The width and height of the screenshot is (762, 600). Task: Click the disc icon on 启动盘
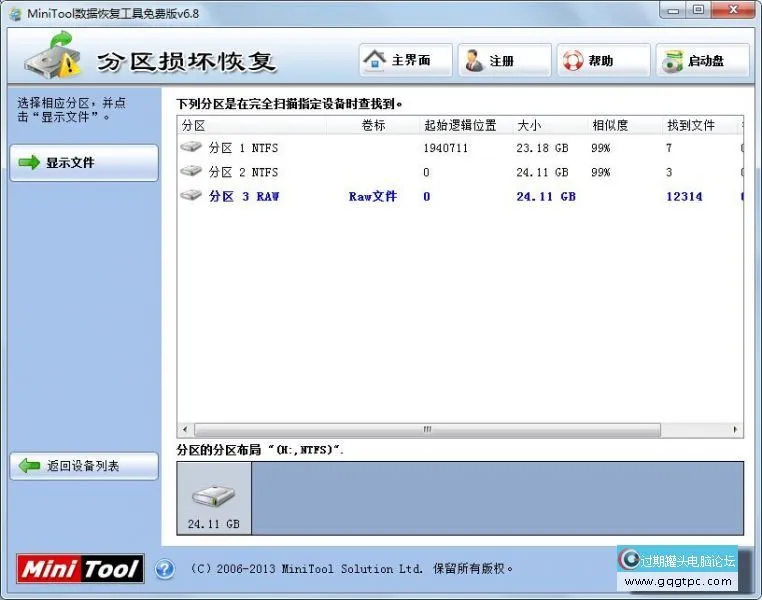pyautogui.click(x=673, y=61)
